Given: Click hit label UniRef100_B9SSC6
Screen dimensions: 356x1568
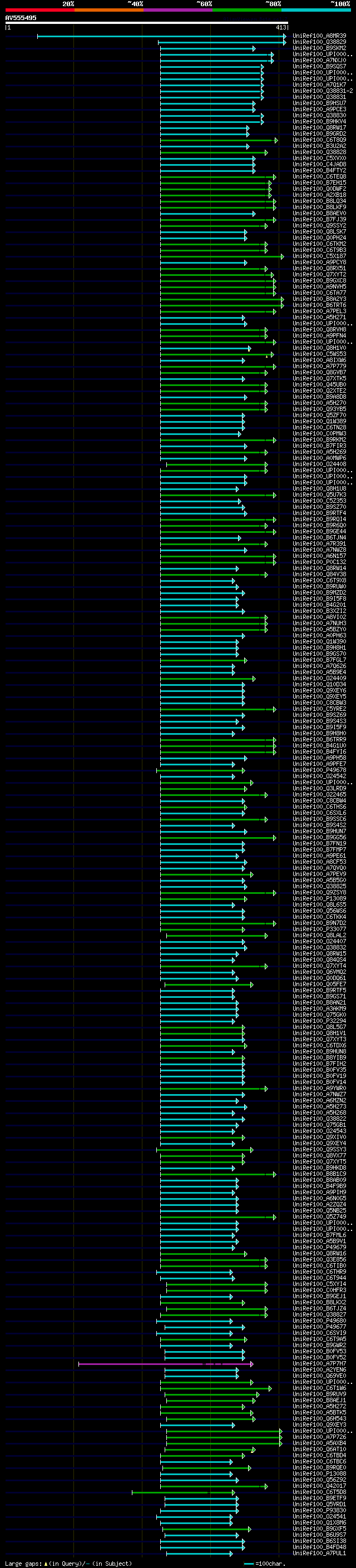Looking at the screenshot, I should pos(319,819).
